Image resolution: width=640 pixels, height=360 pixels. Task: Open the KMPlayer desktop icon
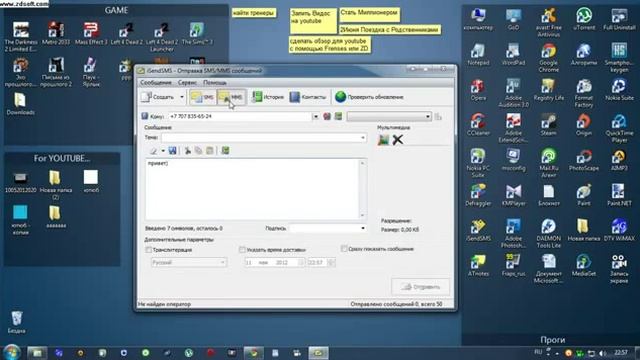[513, 195]
